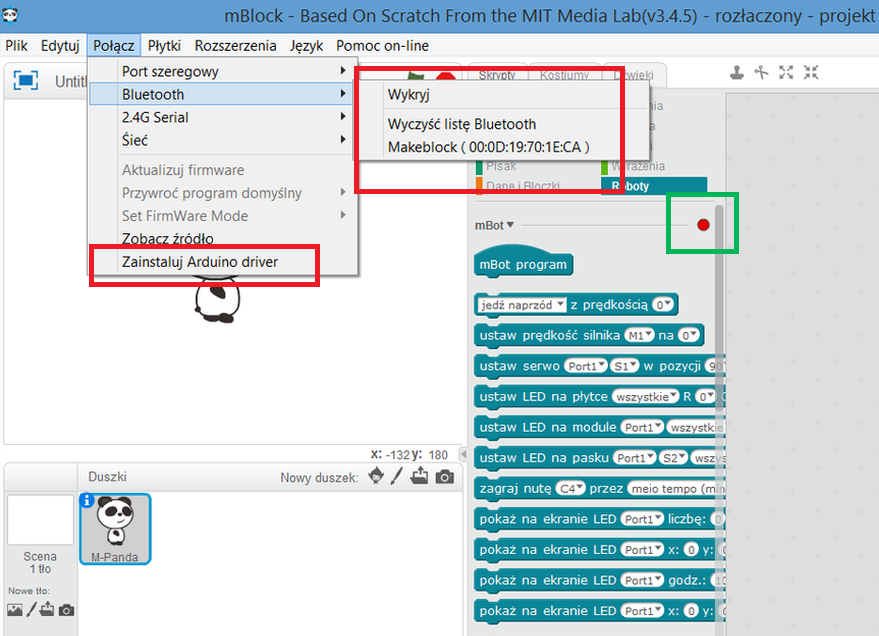879x636 pixels.
Task: Click the presentation mode icon above the stage
Action: [25, 80]
